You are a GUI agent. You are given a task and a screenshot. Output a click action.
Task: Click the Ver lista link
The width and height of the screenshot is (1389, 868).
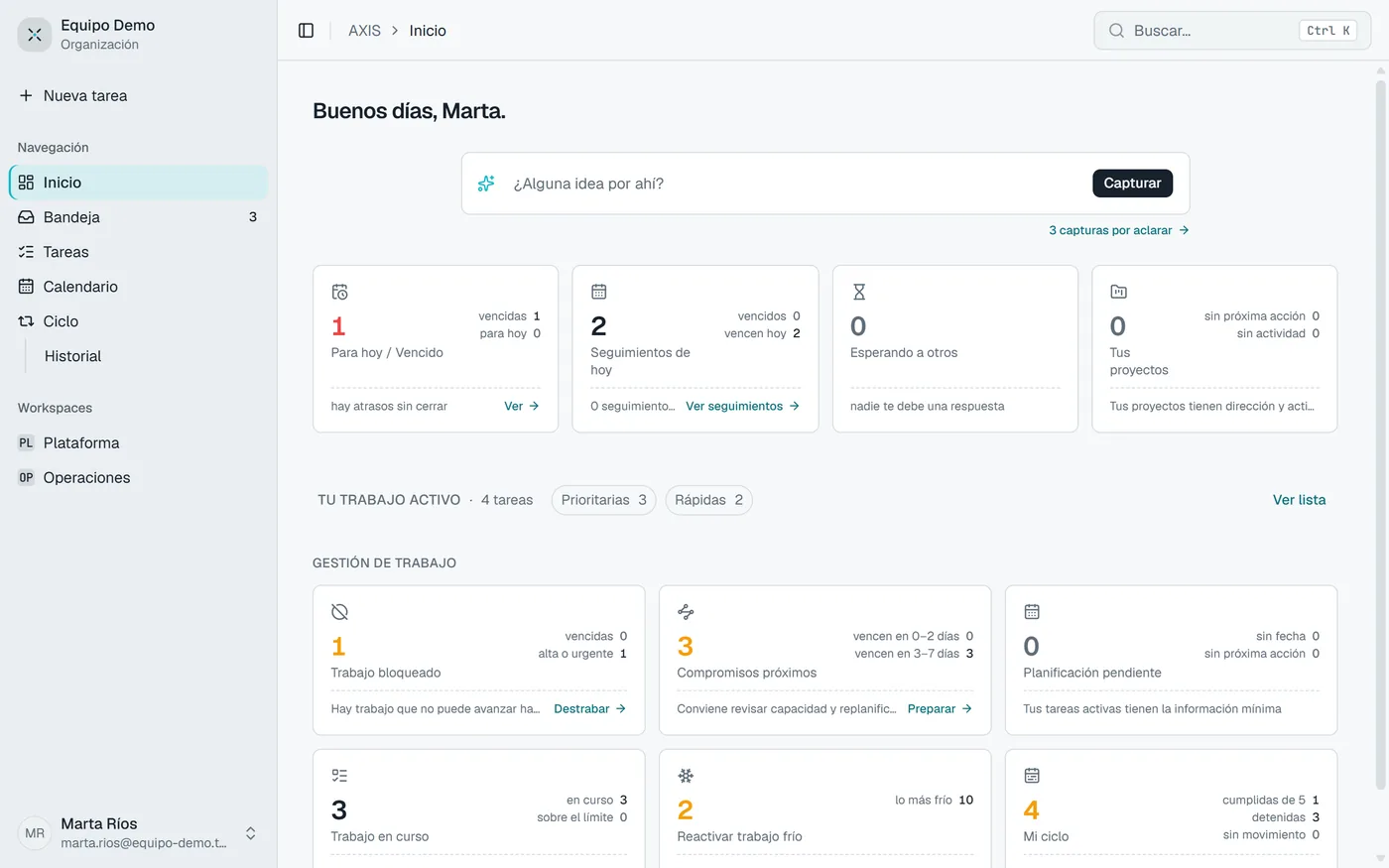(1299, 500)
